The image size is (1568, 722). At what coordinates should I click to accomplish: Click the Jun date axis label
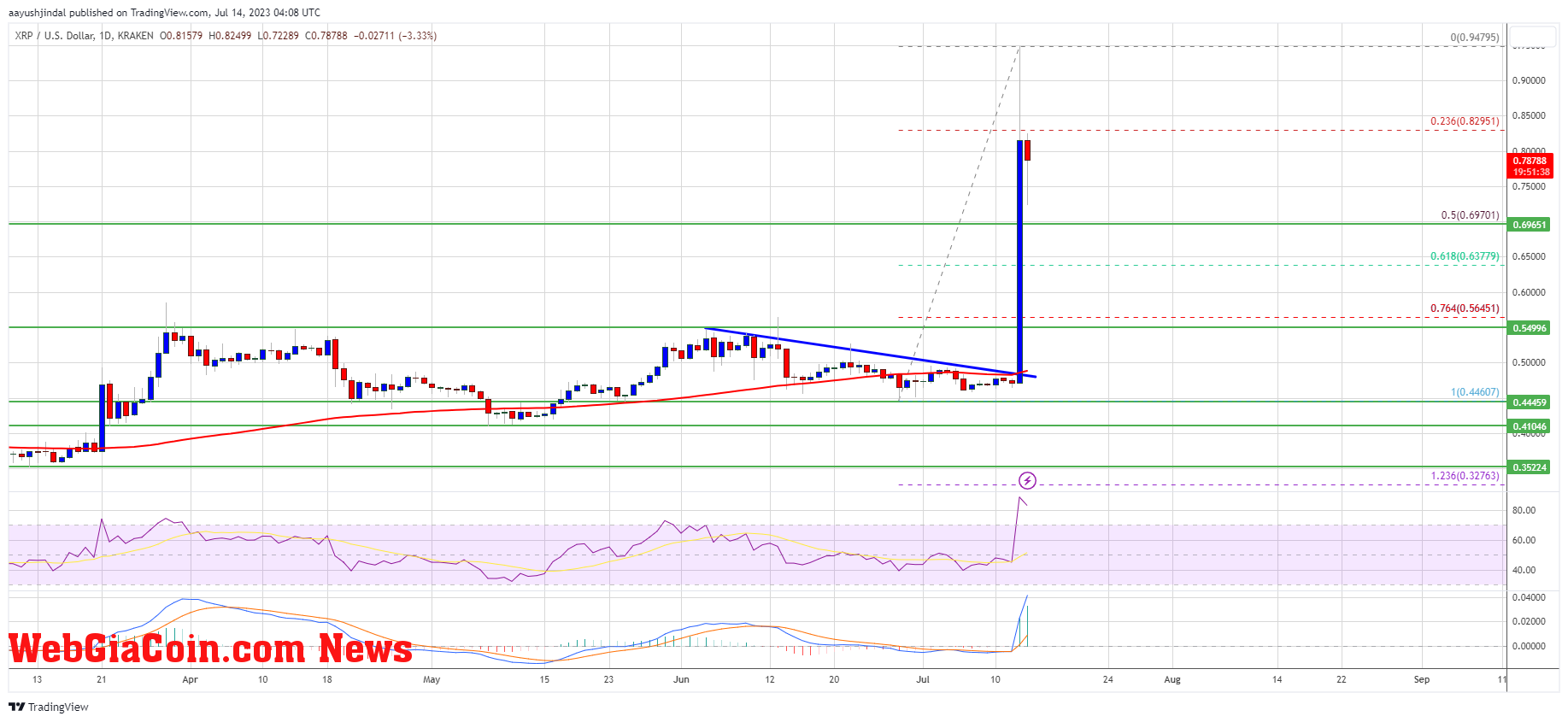coord(681,680)
